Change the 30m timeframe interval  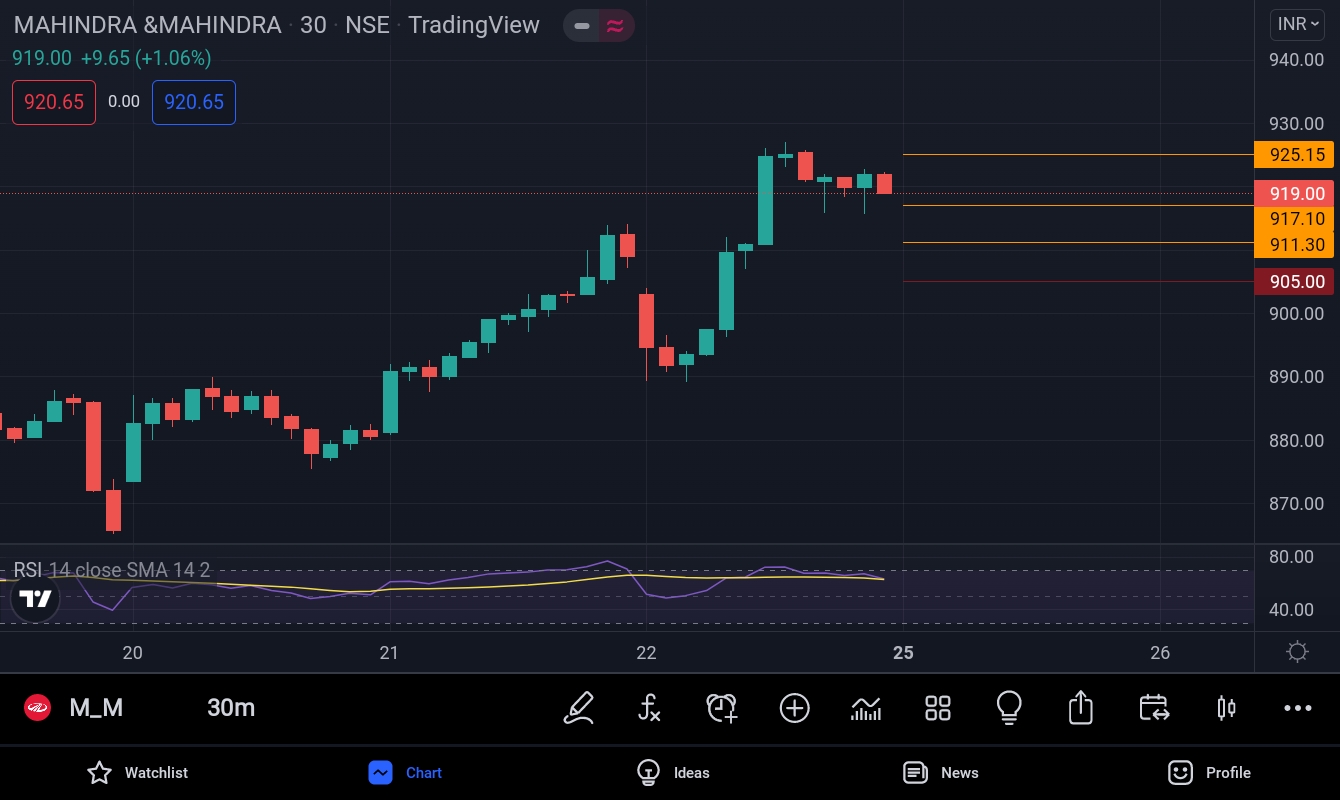point(231,708)
